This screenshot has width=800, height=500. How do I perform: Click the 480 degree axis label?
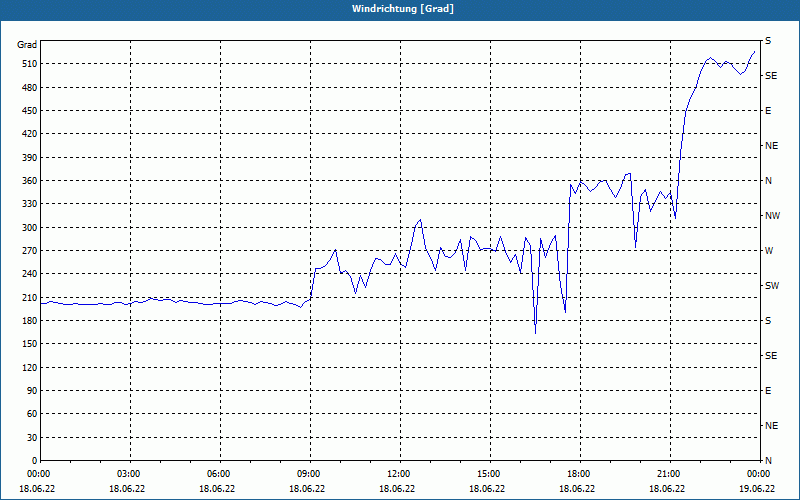coord(29,87)
